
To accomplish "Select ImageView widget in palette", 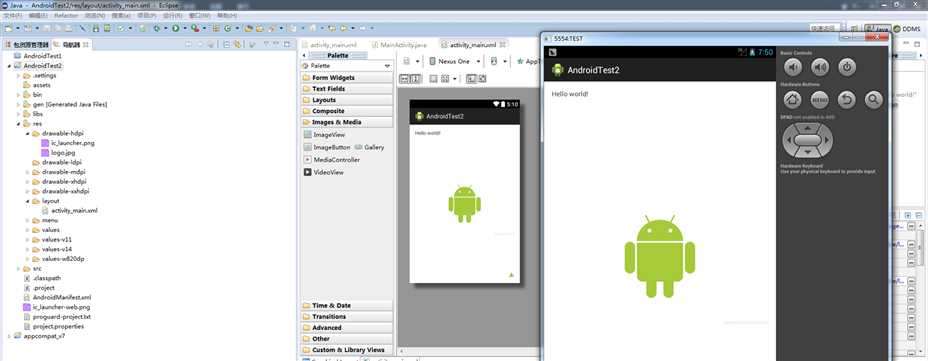I will click(x=324, y=135).
